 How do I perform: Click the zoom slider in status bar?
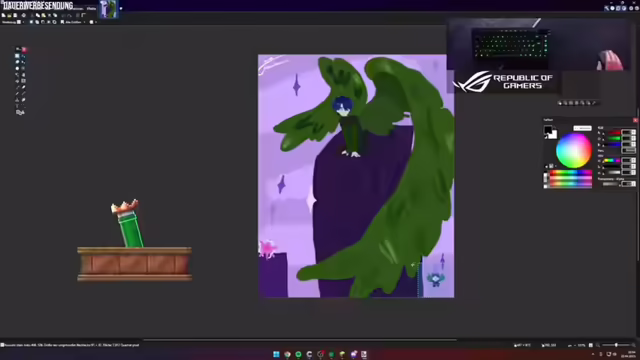(x=616, y=345)
